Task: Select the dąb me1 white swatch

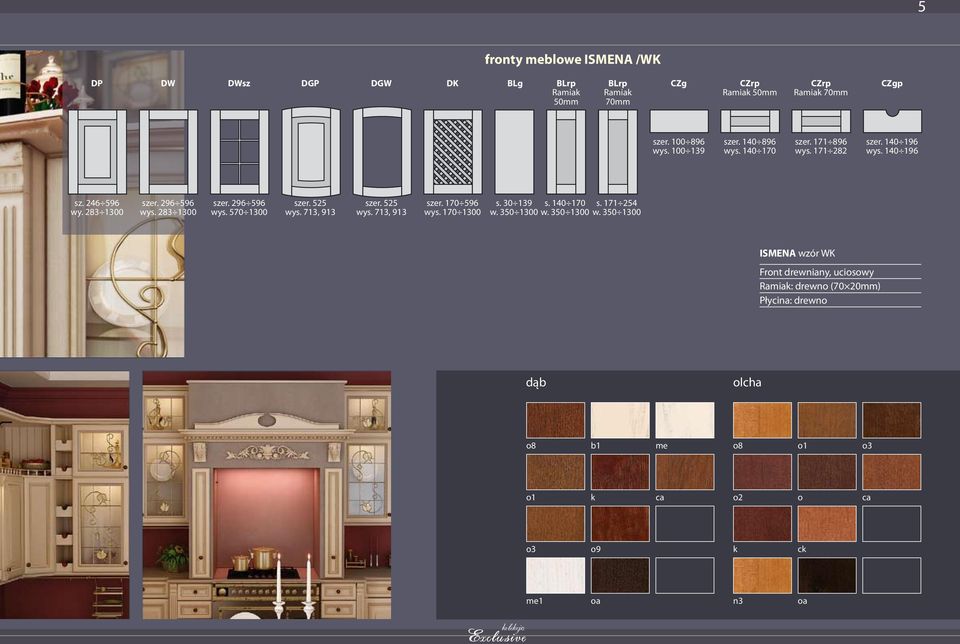Action: [555, 575]
